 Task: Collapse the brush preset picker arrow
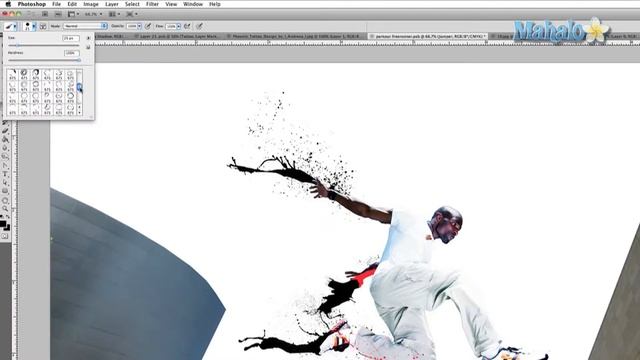click(34, 26)
